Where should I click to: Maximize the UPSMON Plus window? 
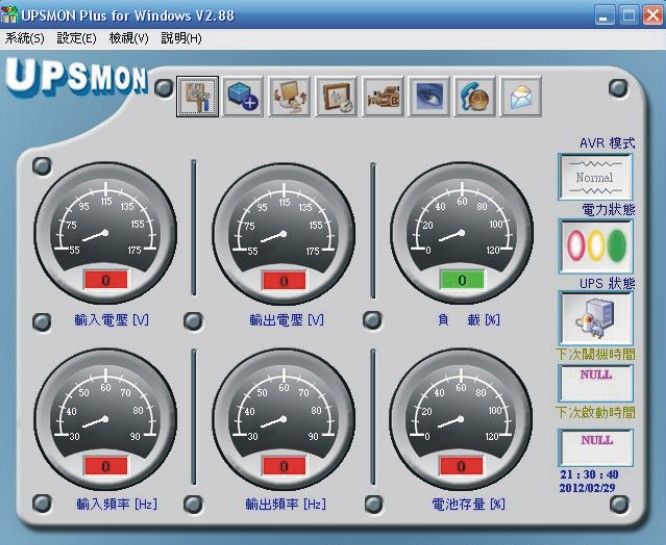pos(629,16)
